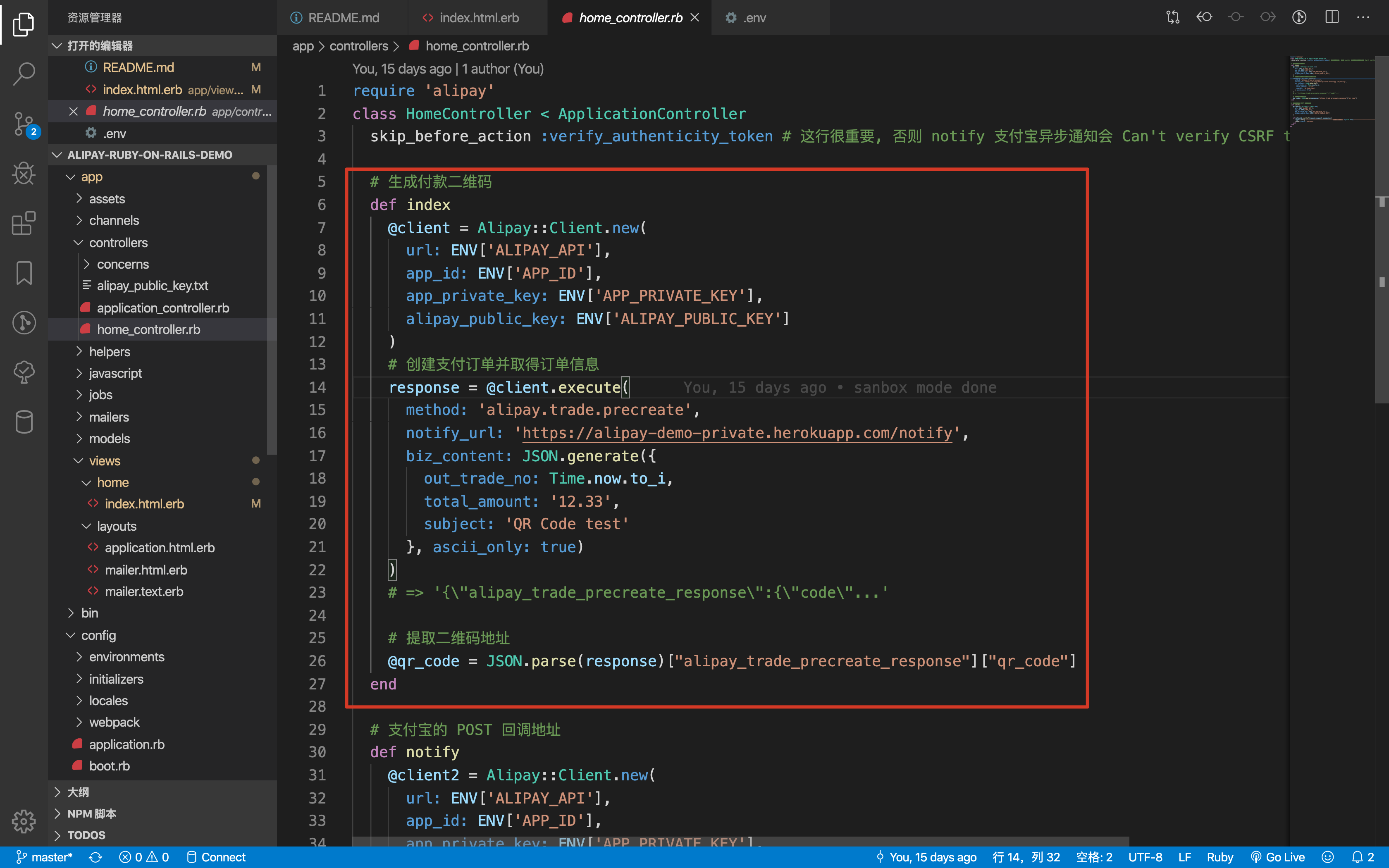The width and height of the screenshot is (1389, 868).
Task: Open the Extensions view
Action: pos(24,223)
